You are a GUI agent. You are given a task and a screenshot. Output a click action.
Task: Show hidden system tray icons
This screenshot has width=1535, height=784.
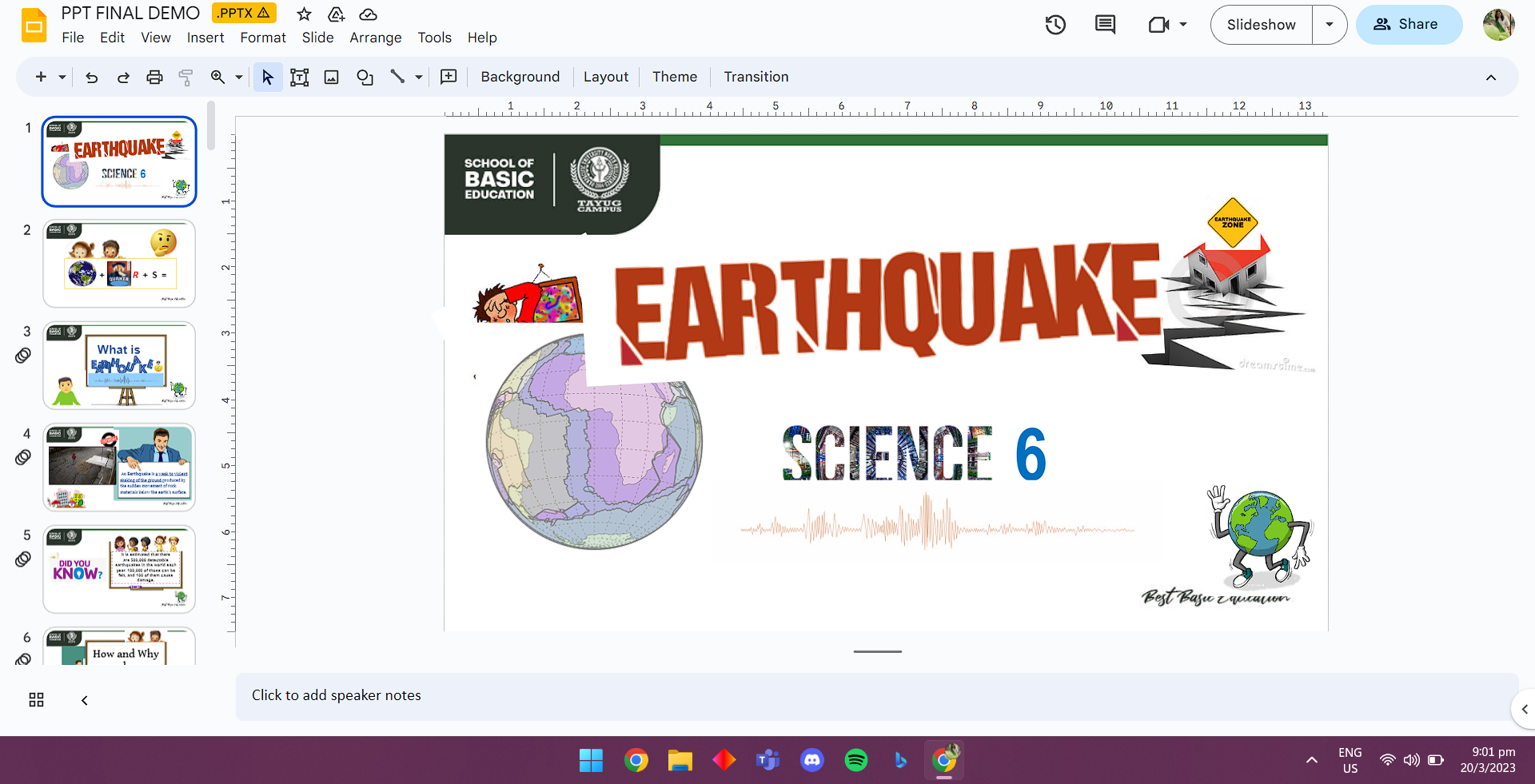(1312, 760)
